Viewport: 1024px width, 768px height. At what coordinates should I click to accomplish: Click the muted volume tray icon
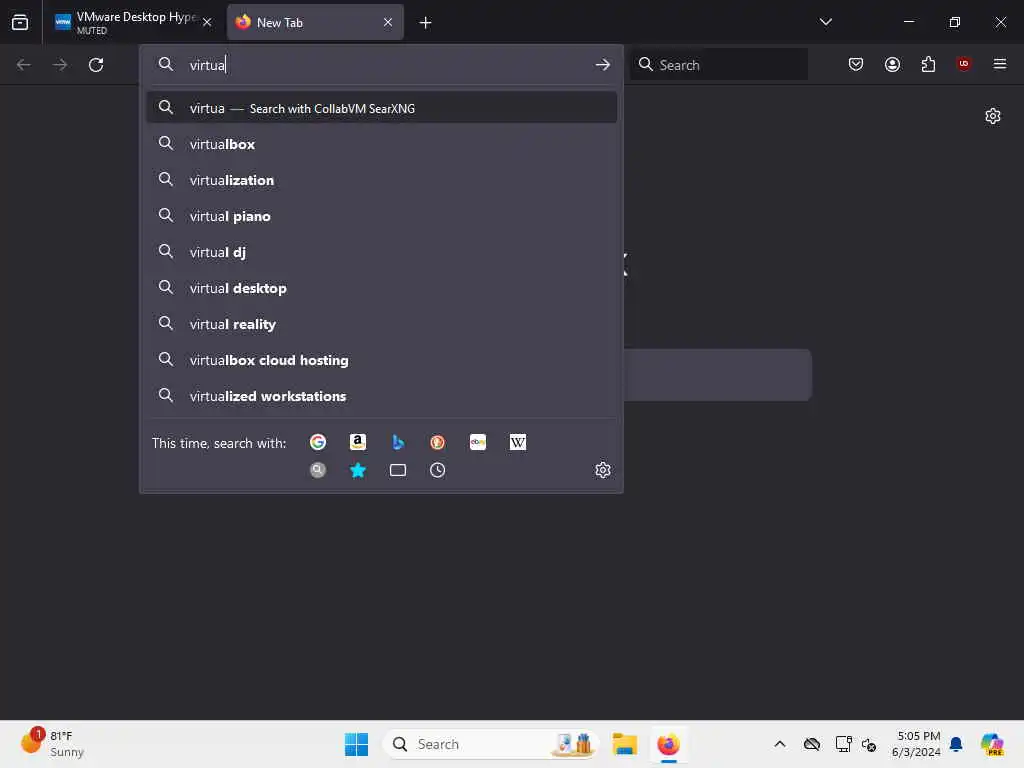point(869,744)
